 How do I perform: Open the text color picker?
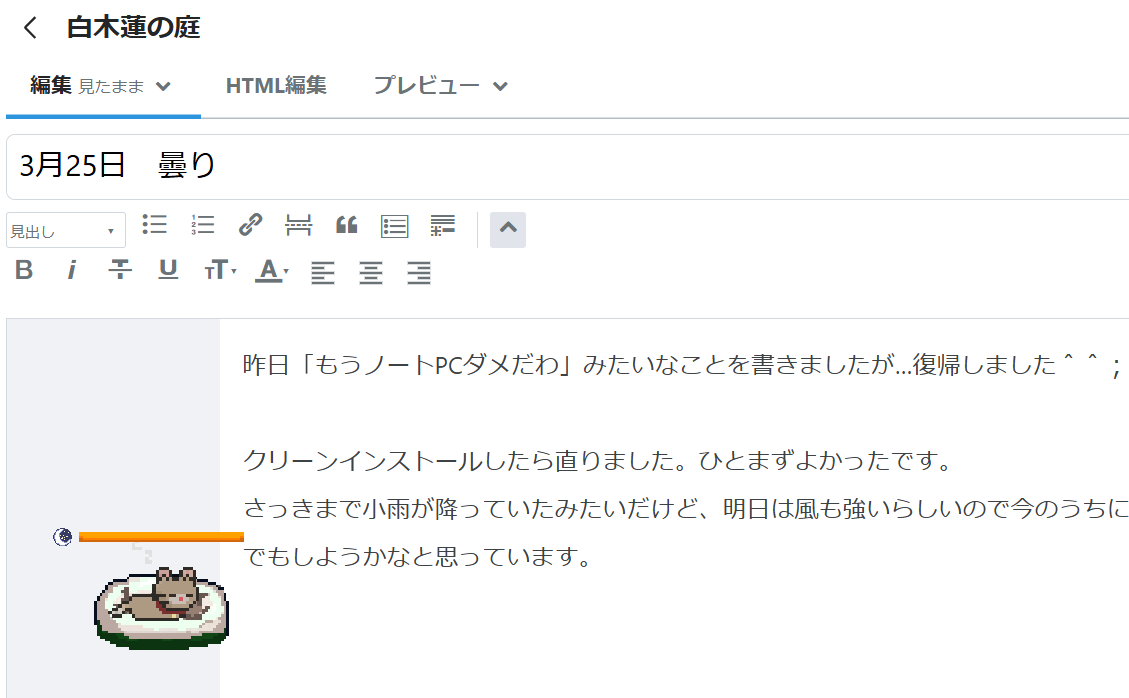pyautogui.click(x=271, y=271)
